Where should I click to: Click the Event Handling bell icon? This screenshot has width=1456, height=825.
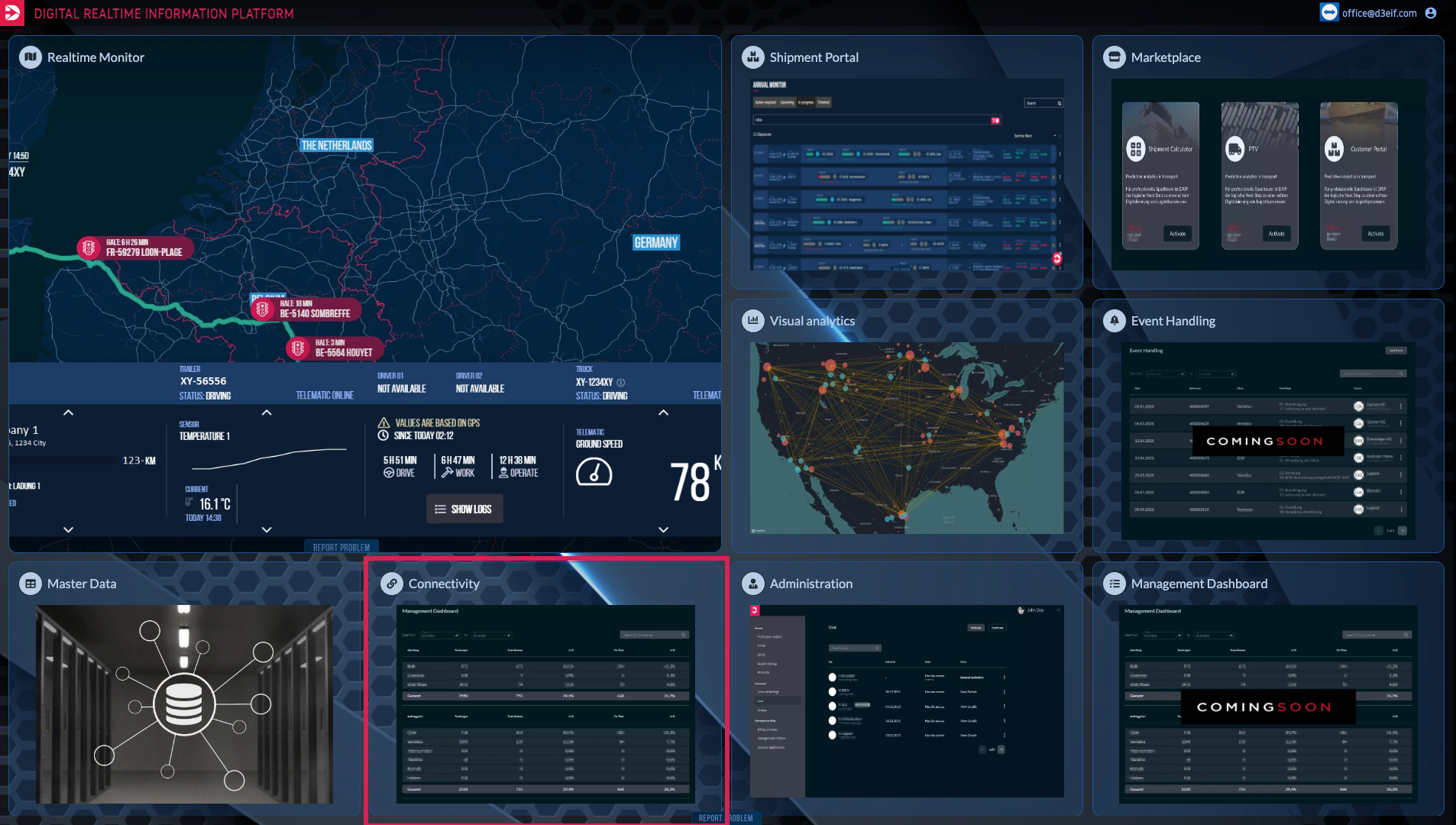point(1115,321)
